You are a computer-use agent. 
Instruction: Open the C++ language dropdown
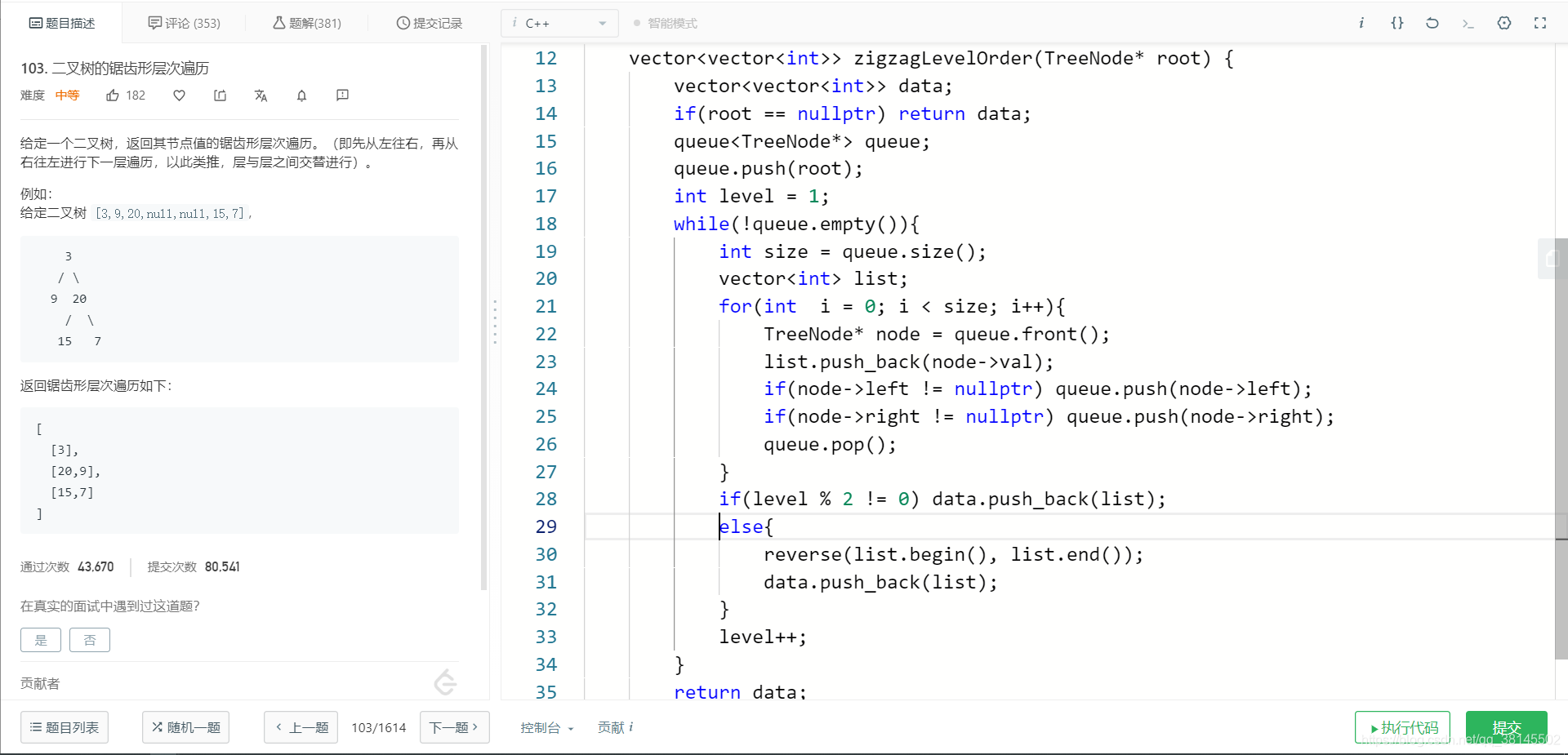coord(559,23)
